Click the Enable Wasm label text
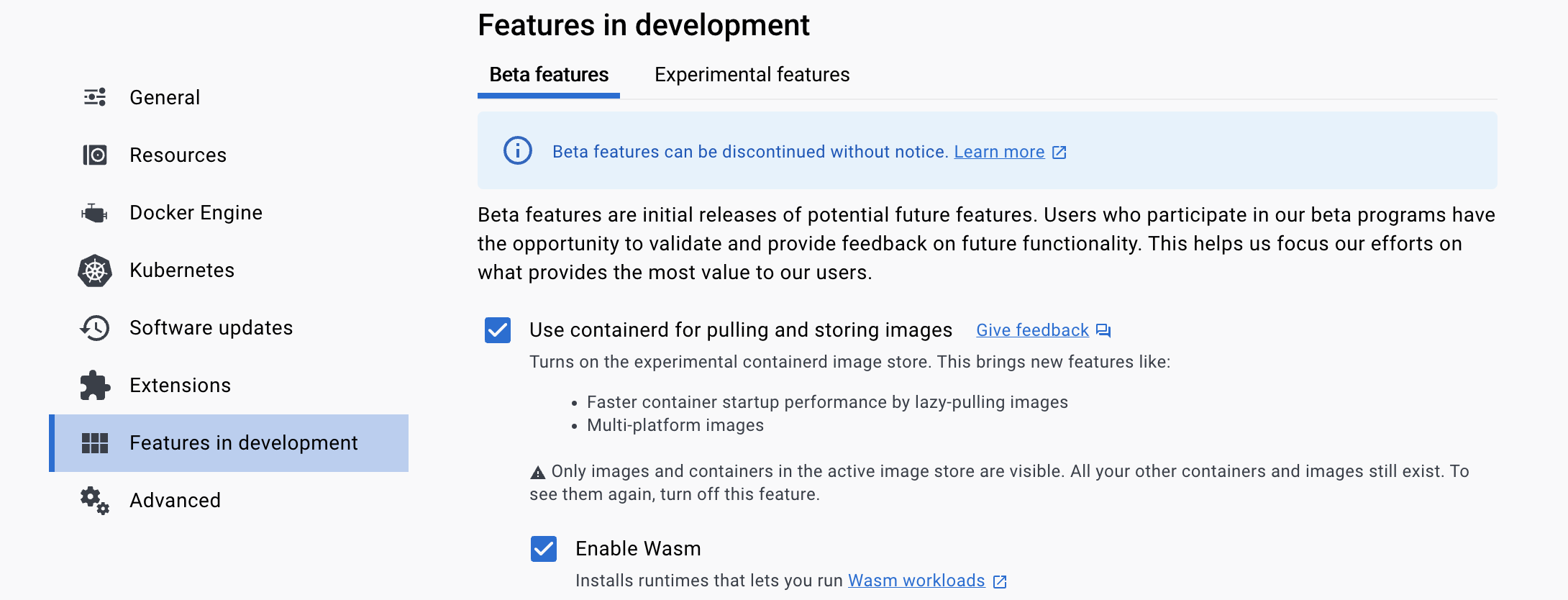 [x=638, y=549]
